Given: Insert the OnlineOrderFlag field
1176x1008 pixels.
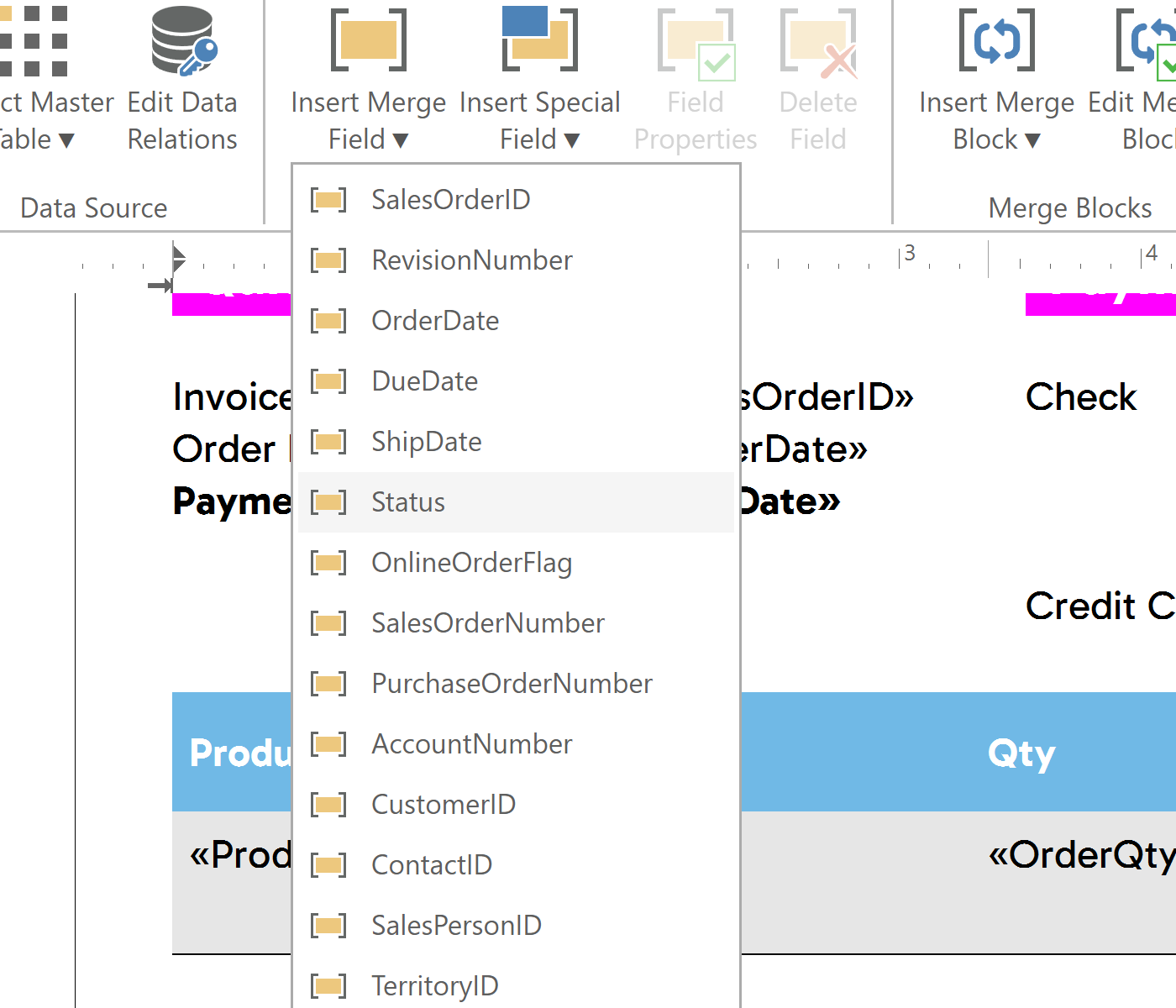Looking at the screenshot, I should point(516,563).
